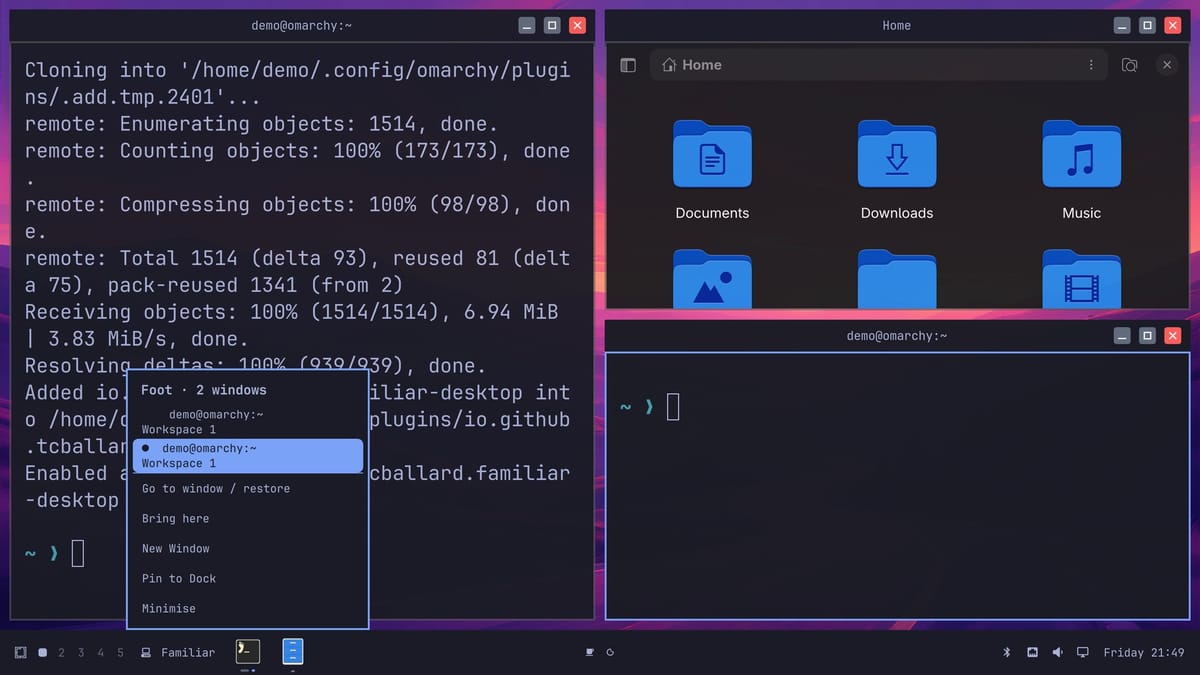Toggle the sidebar in the Home file manager
1200x675 pixels.
628,65
